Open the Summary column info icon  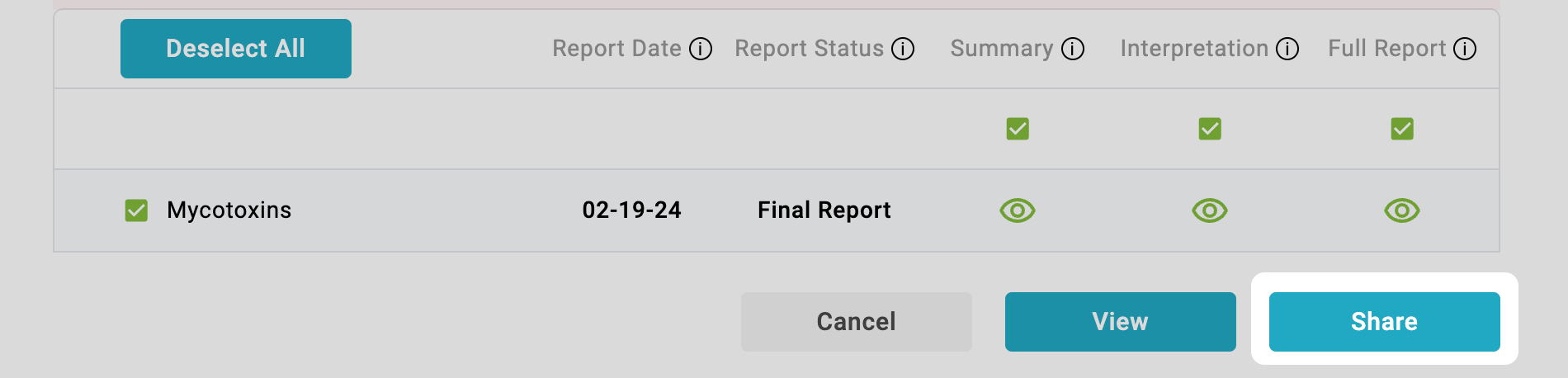pyautogui.click(x=1073, y=50)
